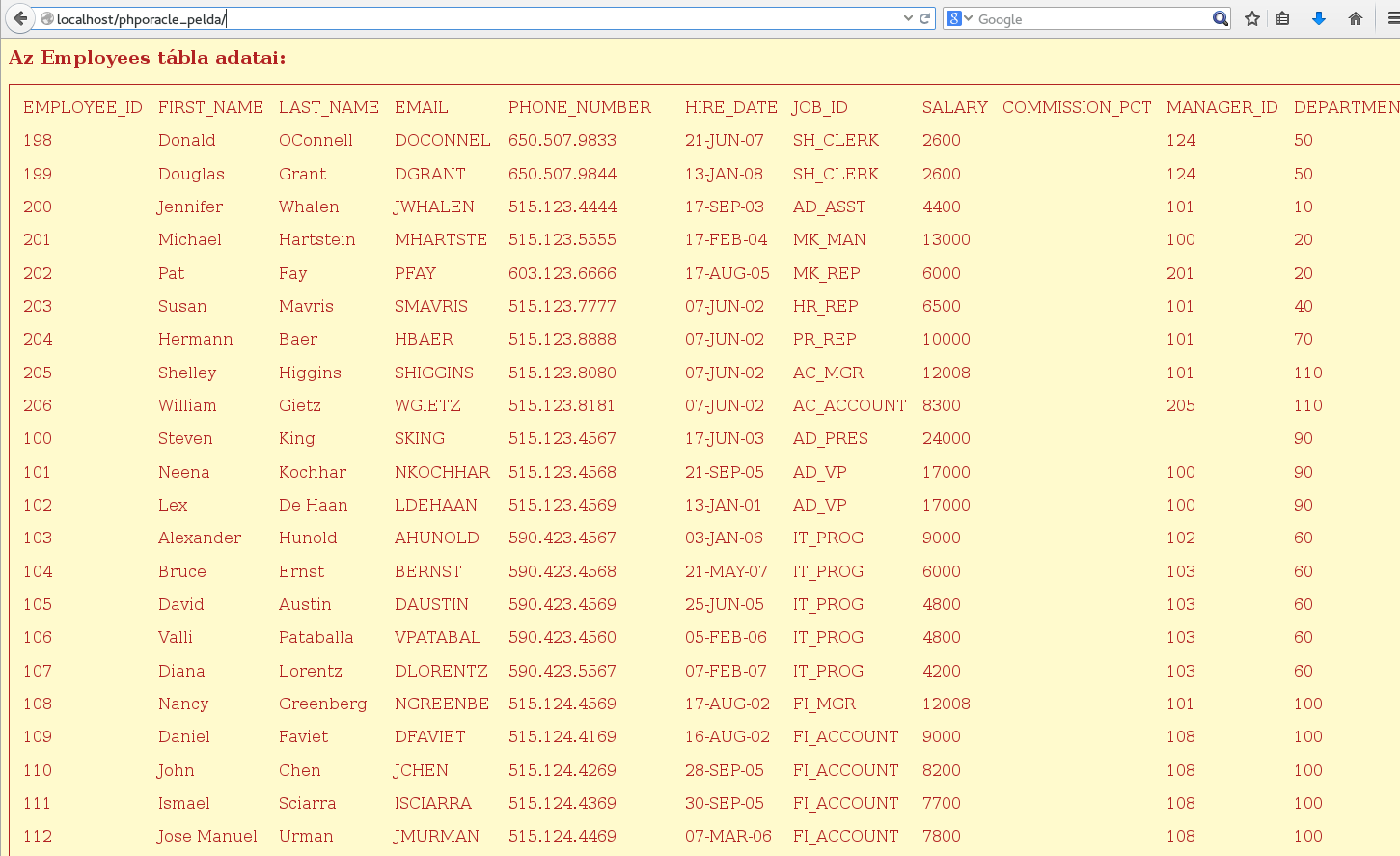Click the SALARY column header
Screen dimensions: 1400x856
tap(954, 107)
